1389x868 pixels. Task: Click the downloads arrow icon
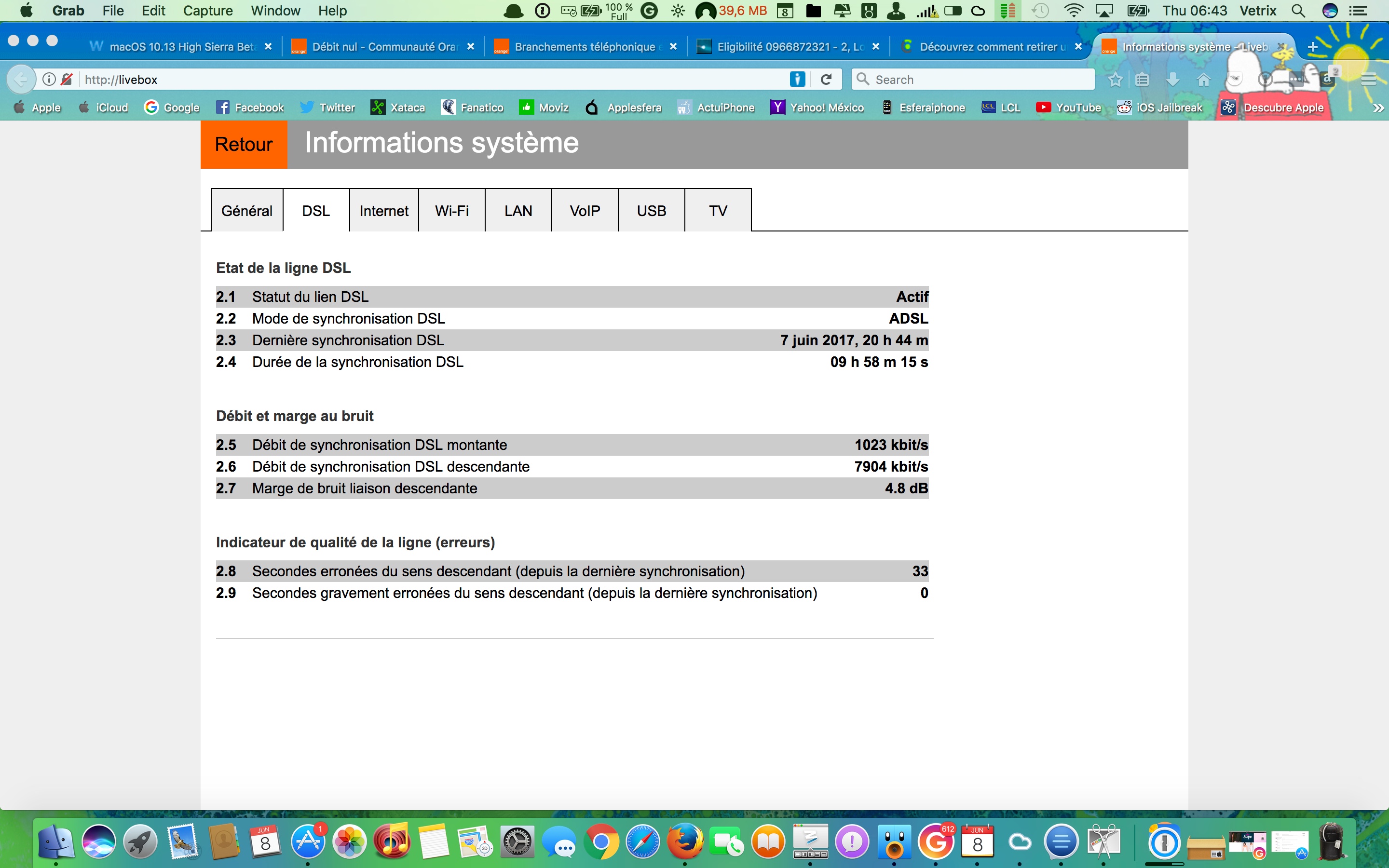(1172, 79)
